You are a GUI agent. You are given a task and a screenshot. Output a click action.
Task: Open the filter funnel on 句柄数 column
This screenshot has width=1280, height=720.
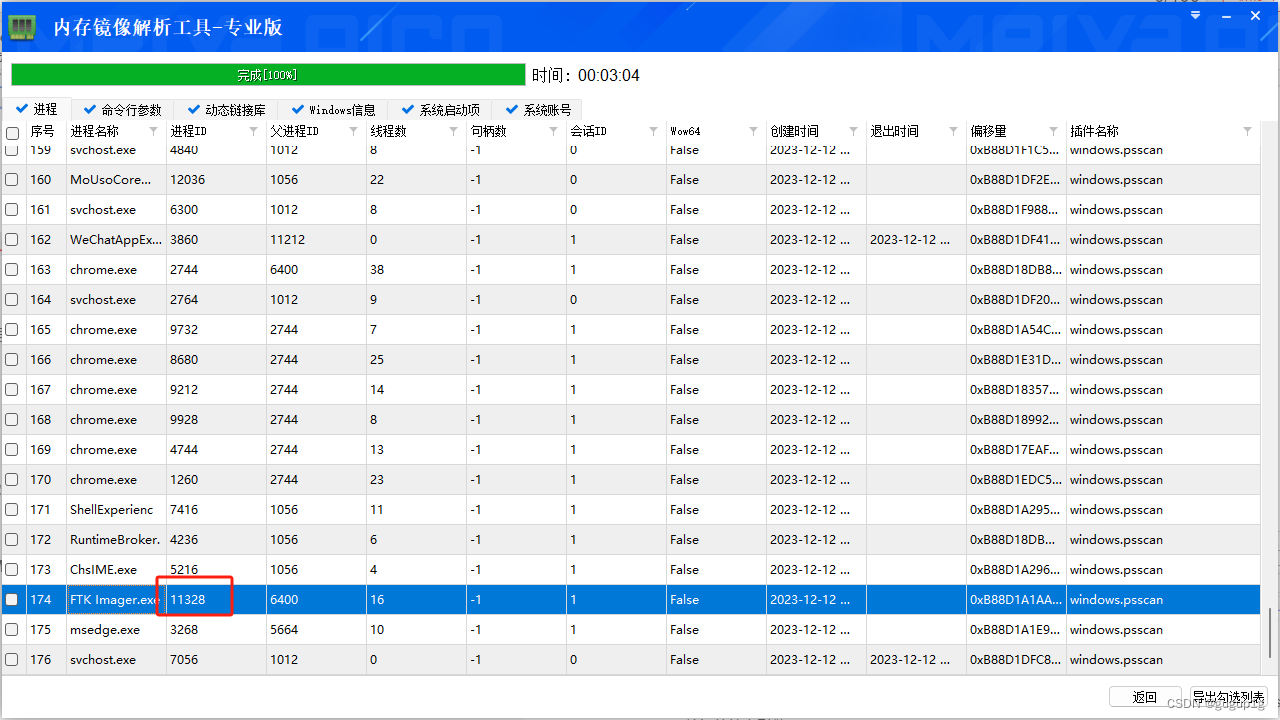click(553, 132)
